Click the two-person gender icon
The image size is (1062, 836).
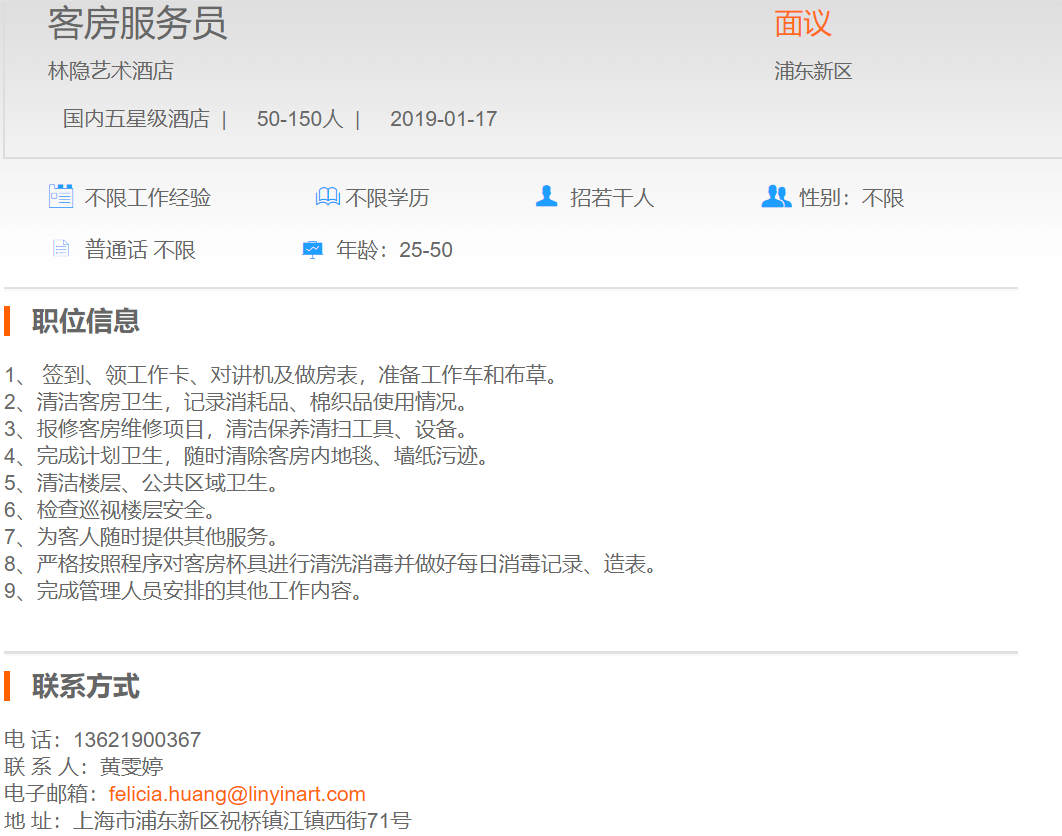[x=776, y=196]
